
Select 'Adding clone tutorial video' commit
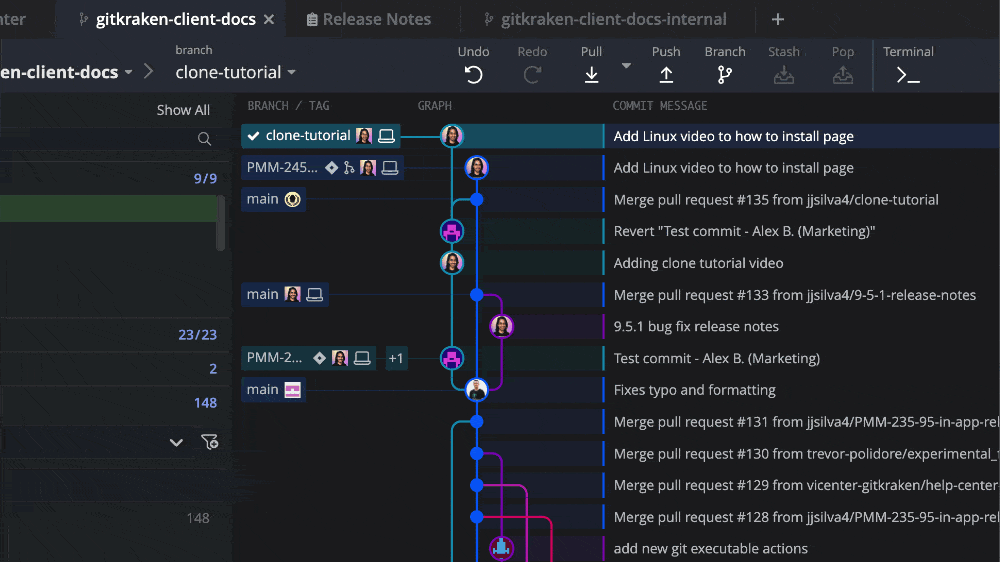(698, 263)
